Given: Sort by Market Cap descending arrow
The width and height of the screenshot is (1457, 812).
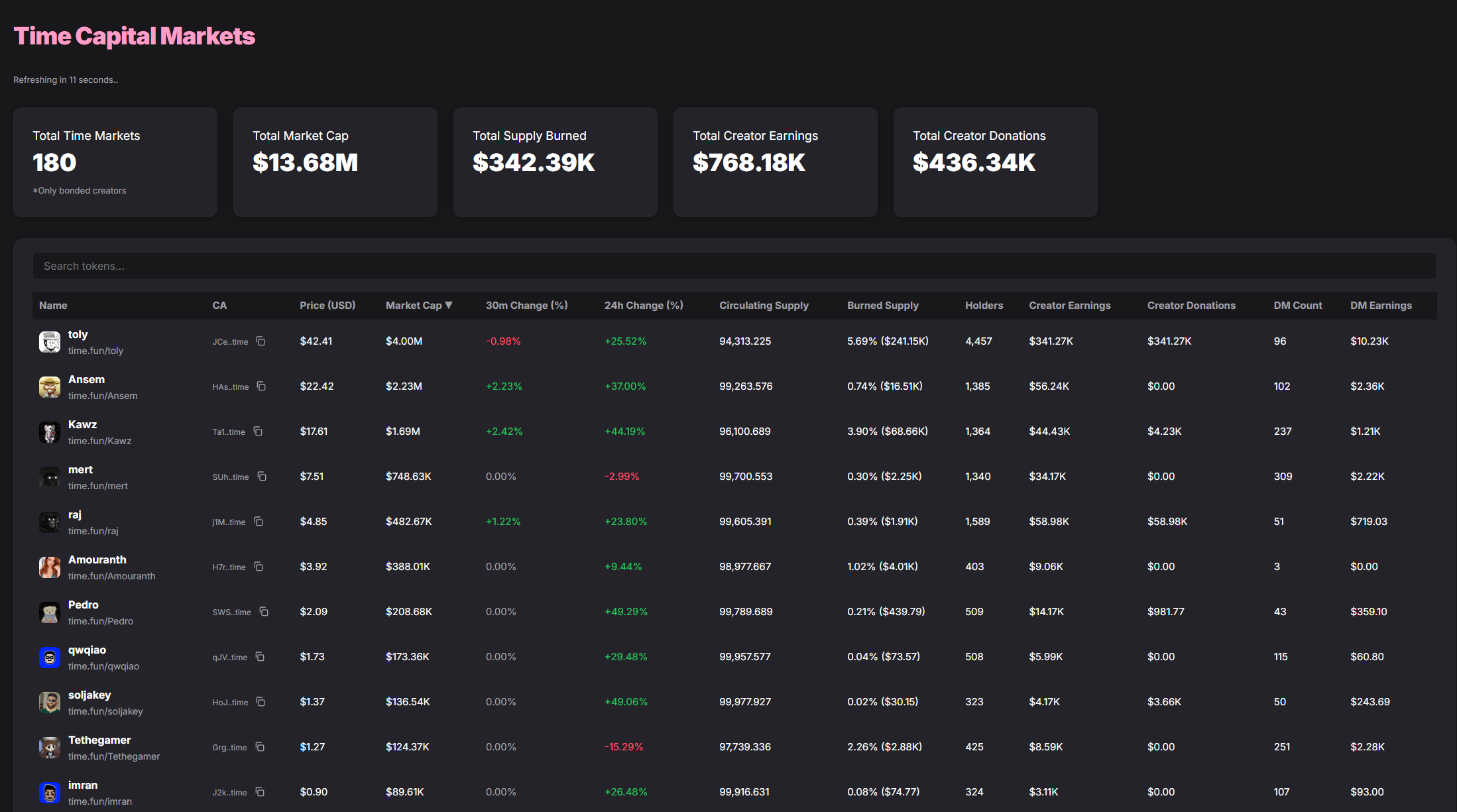Looking at the screenshot, I should pyautogui.click(x=449, y=305).
